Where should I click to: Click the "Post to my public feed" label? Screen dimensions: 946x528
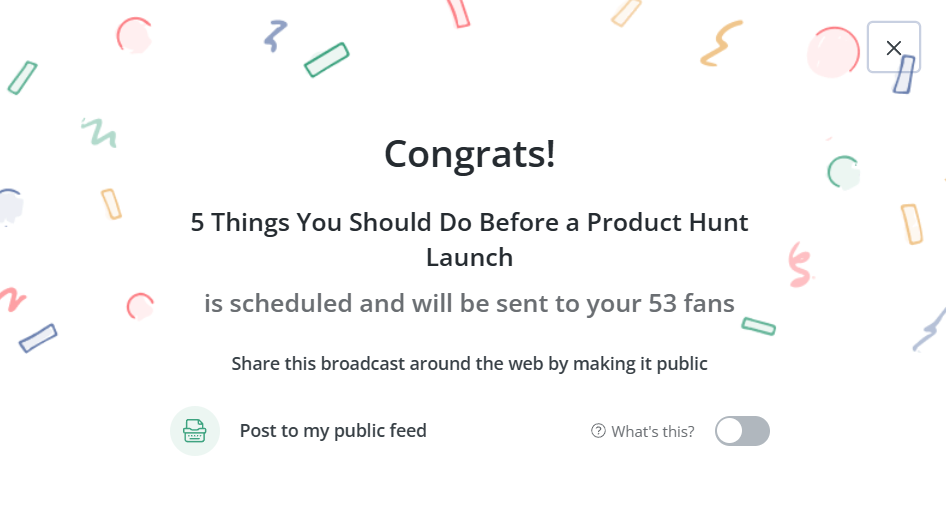pos(333,431)
